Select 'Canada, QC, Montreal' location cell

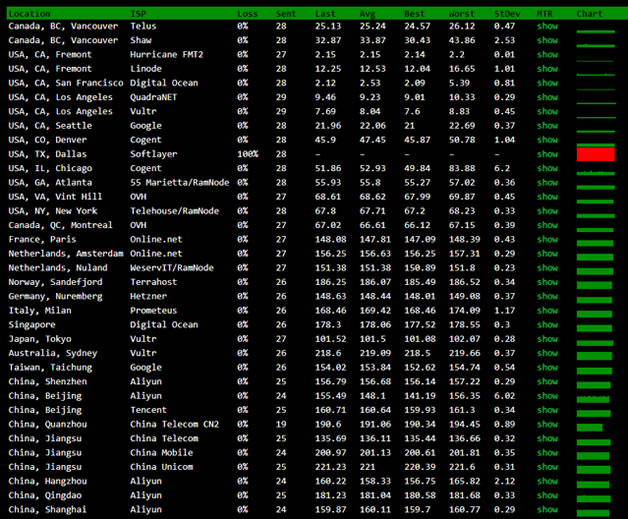click(60, 225)
